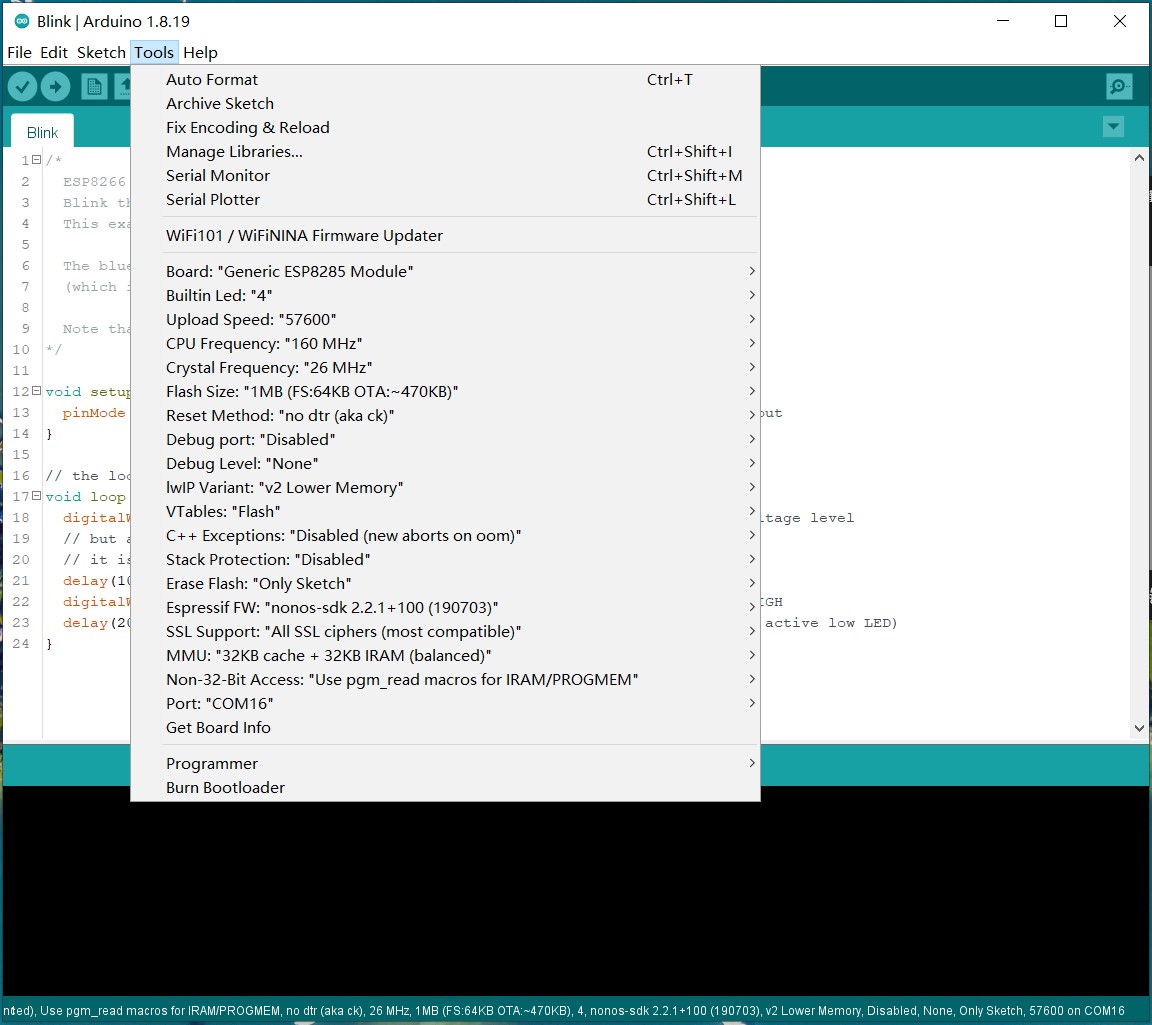Click editor scrollbar down arrow

(1139, 728)
